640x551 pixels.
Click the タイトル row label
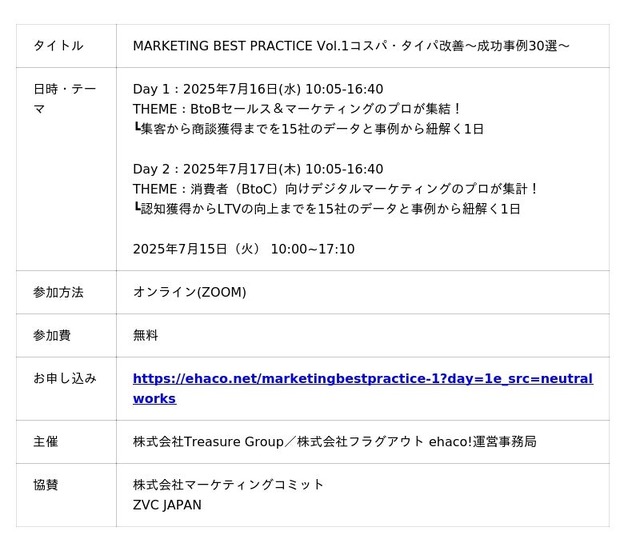coord(58,46)
